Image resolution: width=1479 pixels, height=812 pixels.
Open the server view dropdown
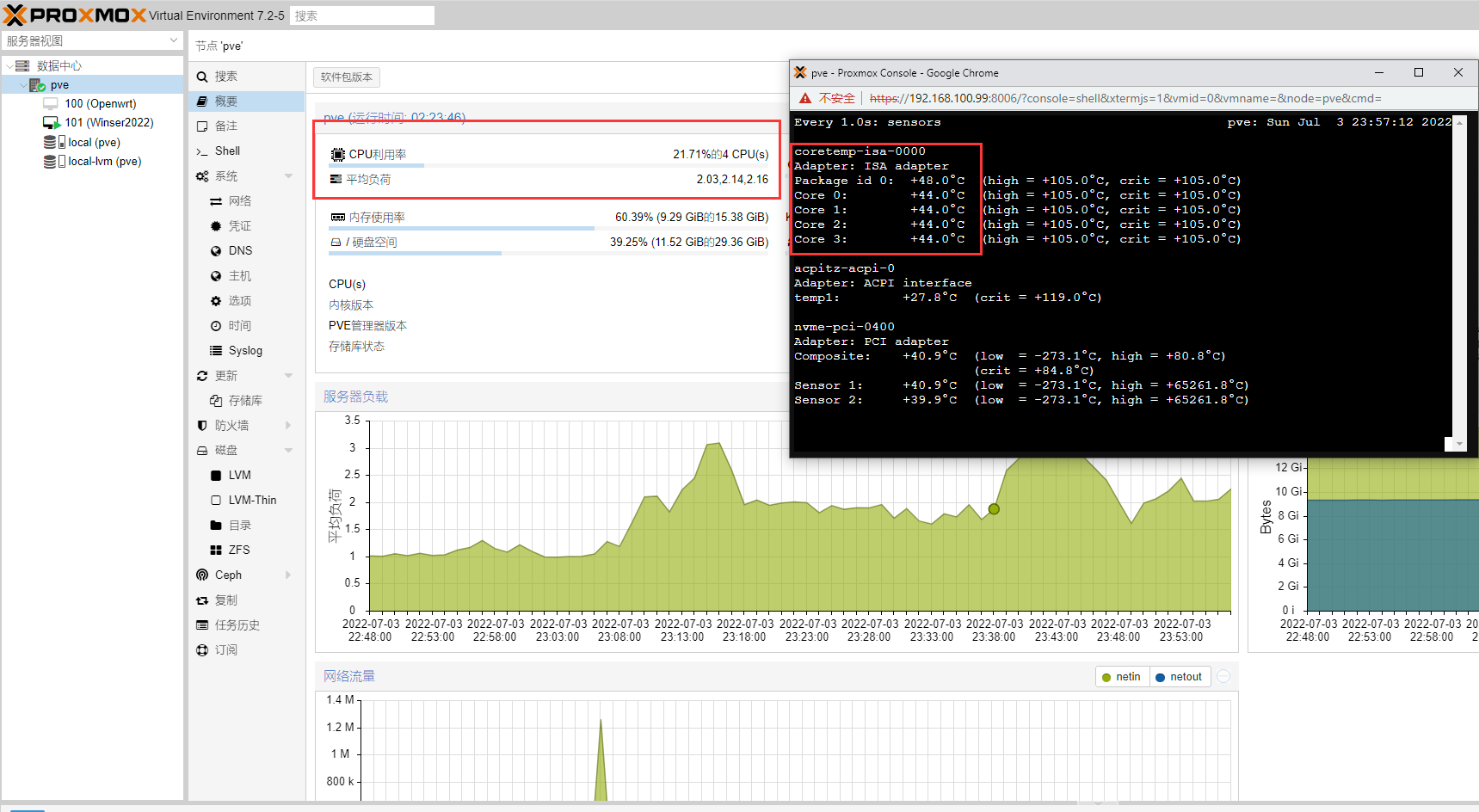click(174, 40)
